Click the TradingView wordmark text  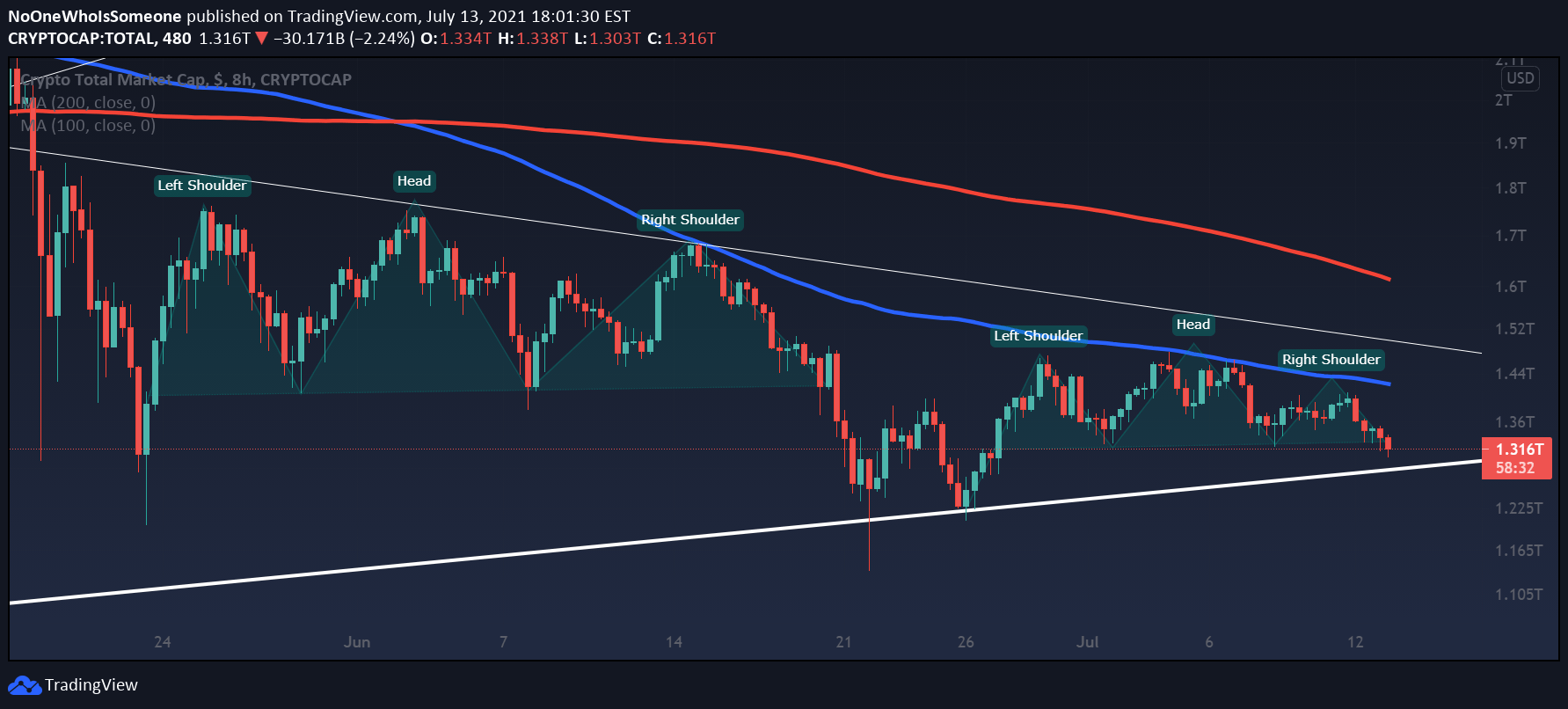tap(91, 685)
